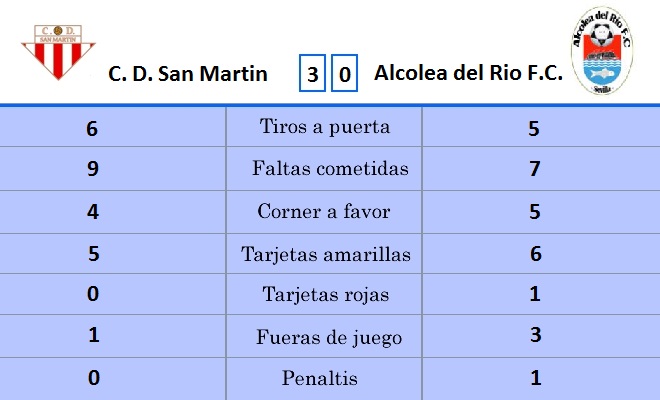Click San Martin's fouls committed value 9
This screenshot has width=660, height=400.
point(94,169)
